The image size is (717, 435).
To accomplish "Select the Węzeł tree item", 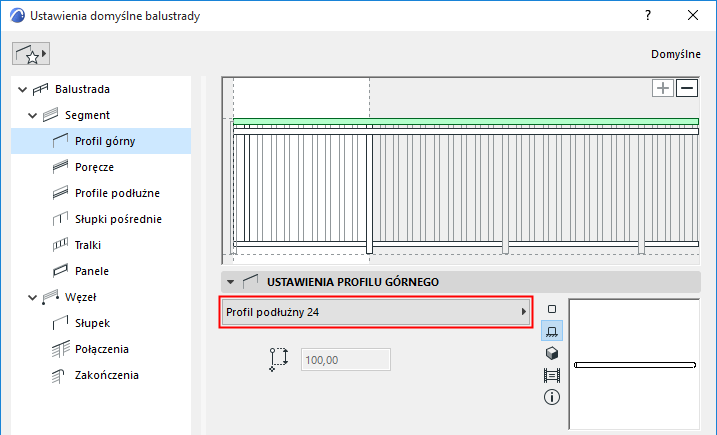I will click(80, 297).
